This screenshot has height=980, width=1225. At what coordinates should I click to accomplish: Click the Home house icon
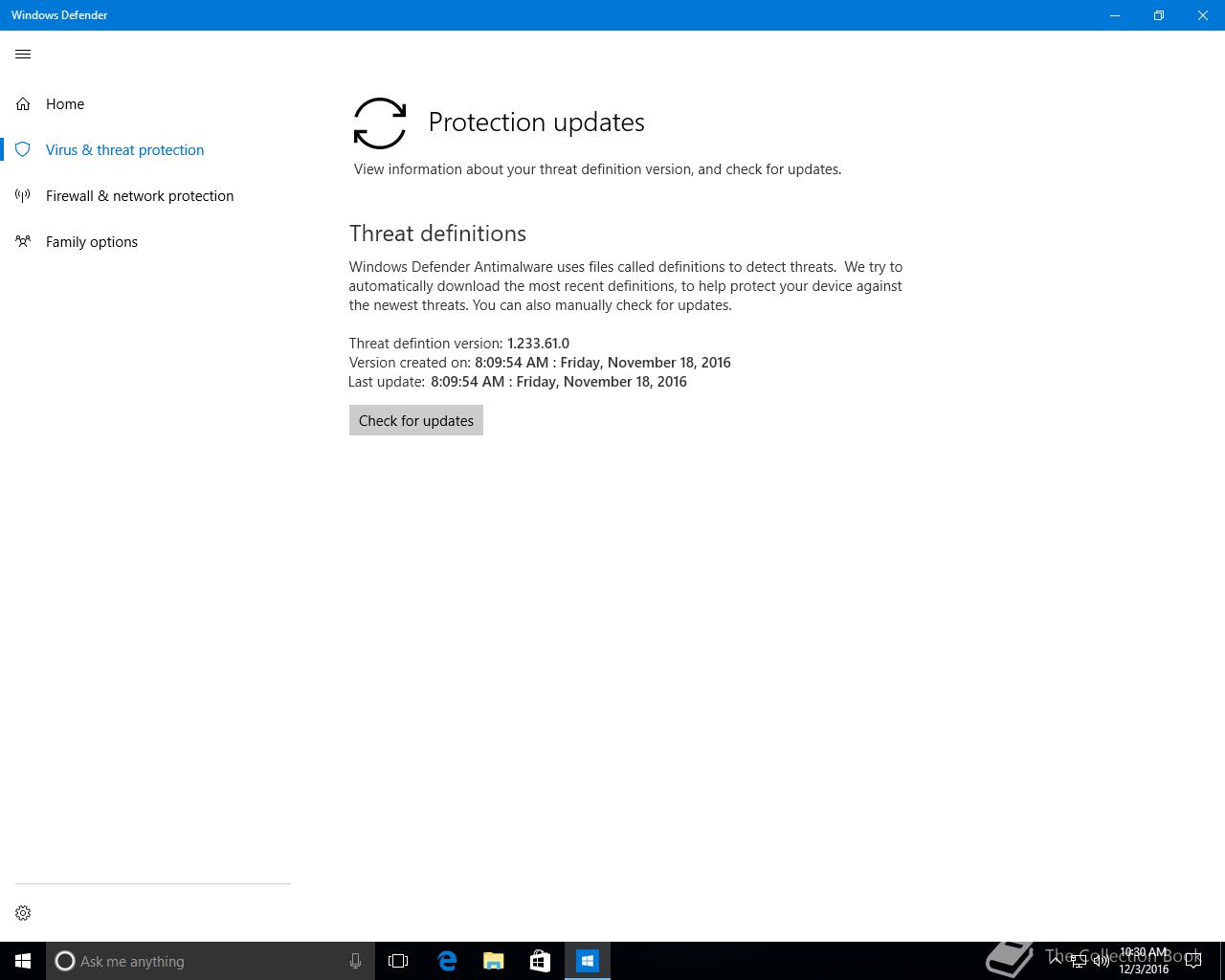(23, 103)
